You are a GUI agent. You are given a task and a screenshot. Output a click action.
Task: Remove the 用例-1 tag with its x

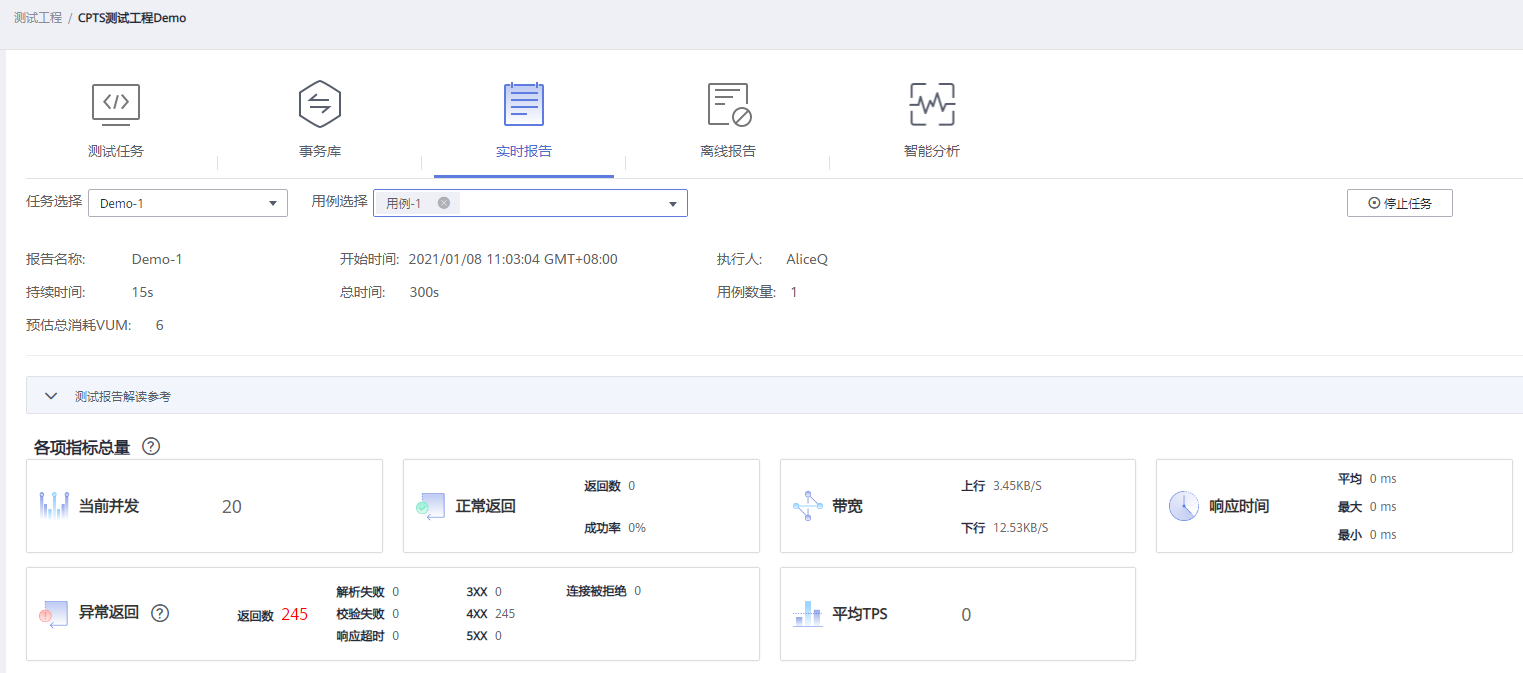444,203
